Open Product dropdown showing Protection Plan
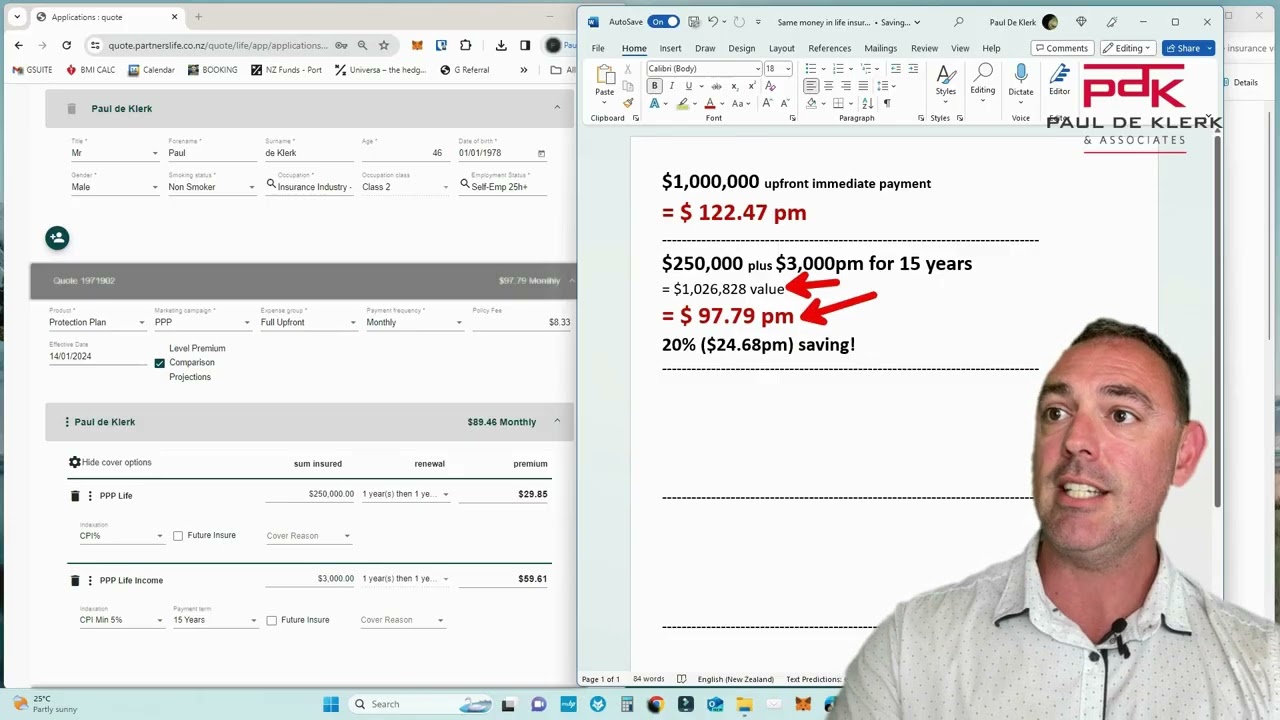1280x720 pixels. (97, 322)
